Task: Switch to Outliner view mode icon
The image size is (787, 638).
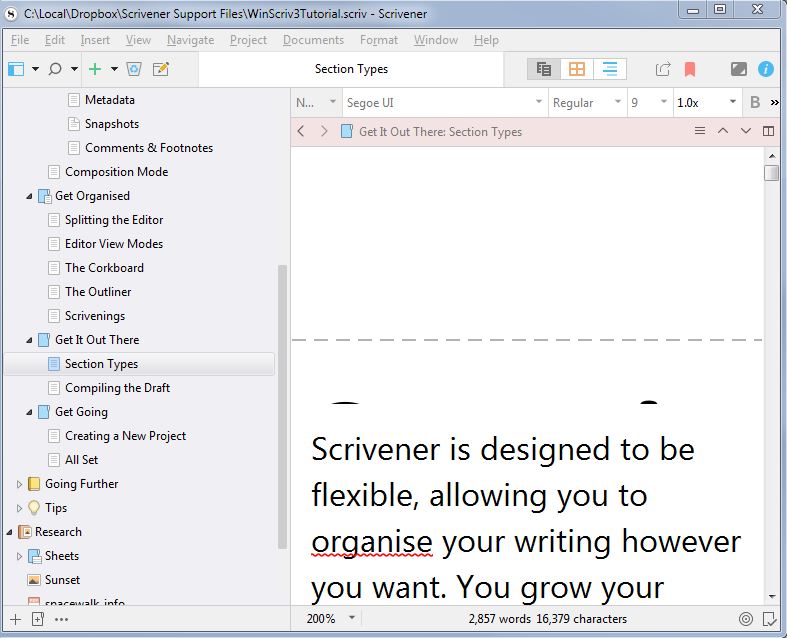Action: [610, 69]
